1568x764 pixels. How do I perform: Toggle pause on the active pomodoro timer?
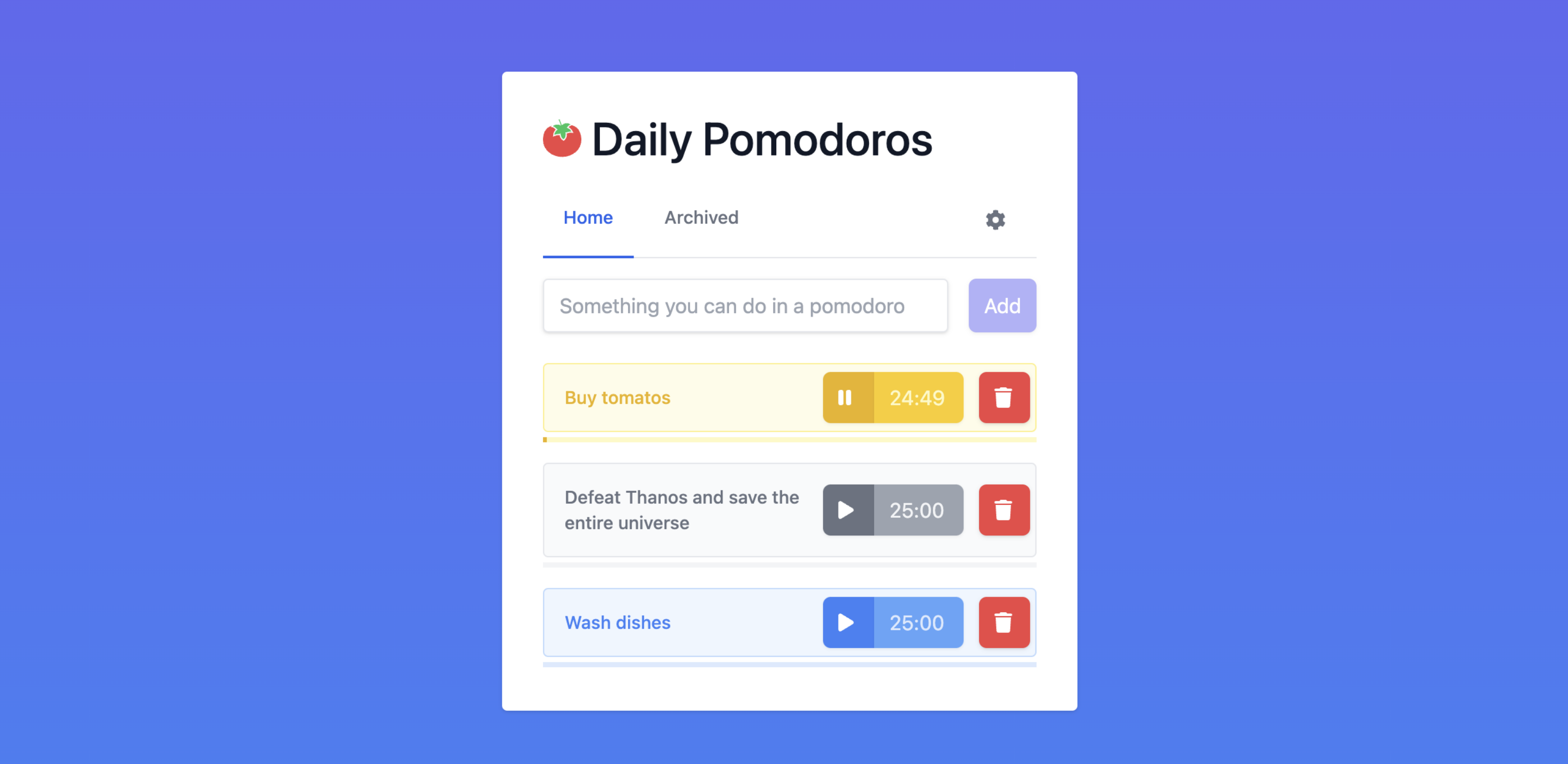tap(845, 398)
